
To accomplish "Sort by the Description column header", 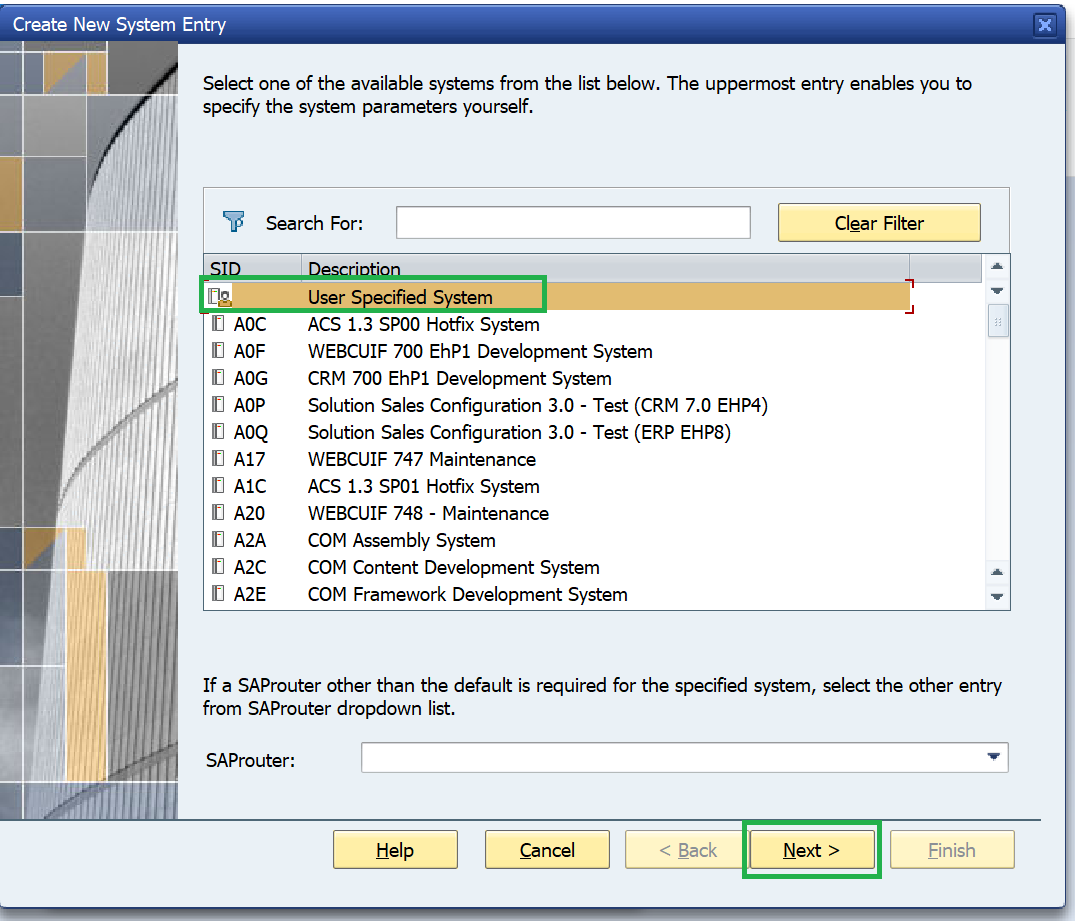I will coord(605,268).
